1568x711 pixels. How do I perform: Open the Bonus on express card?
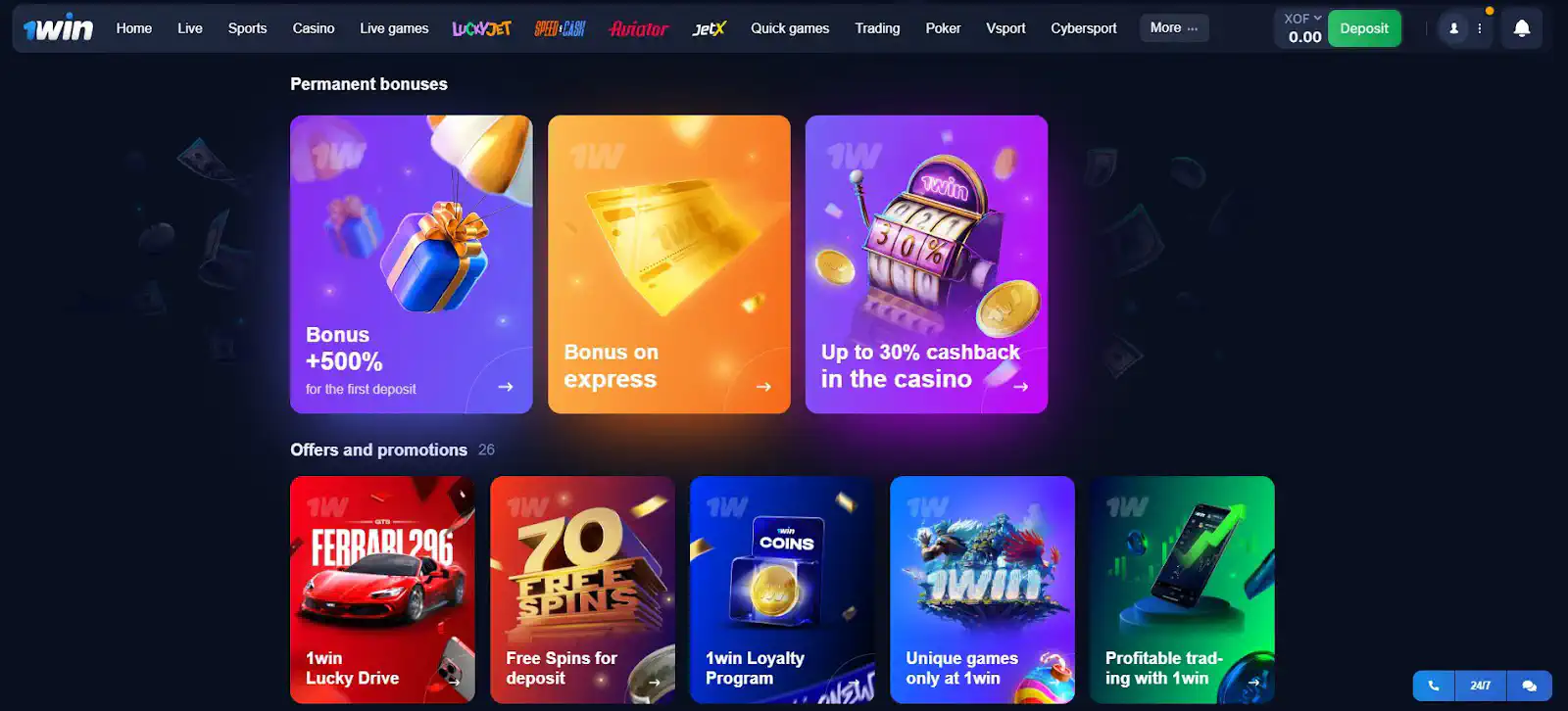[669, 264]
